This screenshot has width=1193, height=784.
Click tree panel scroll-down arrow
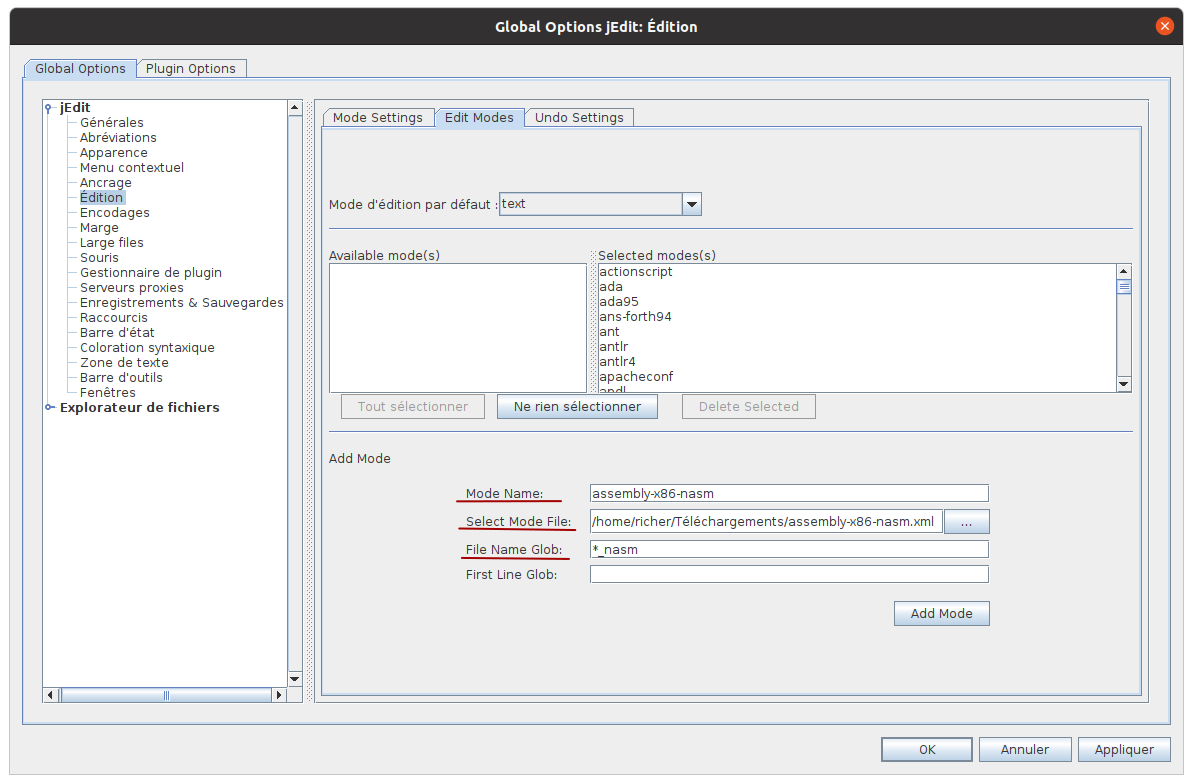click(x=294, y=678)
